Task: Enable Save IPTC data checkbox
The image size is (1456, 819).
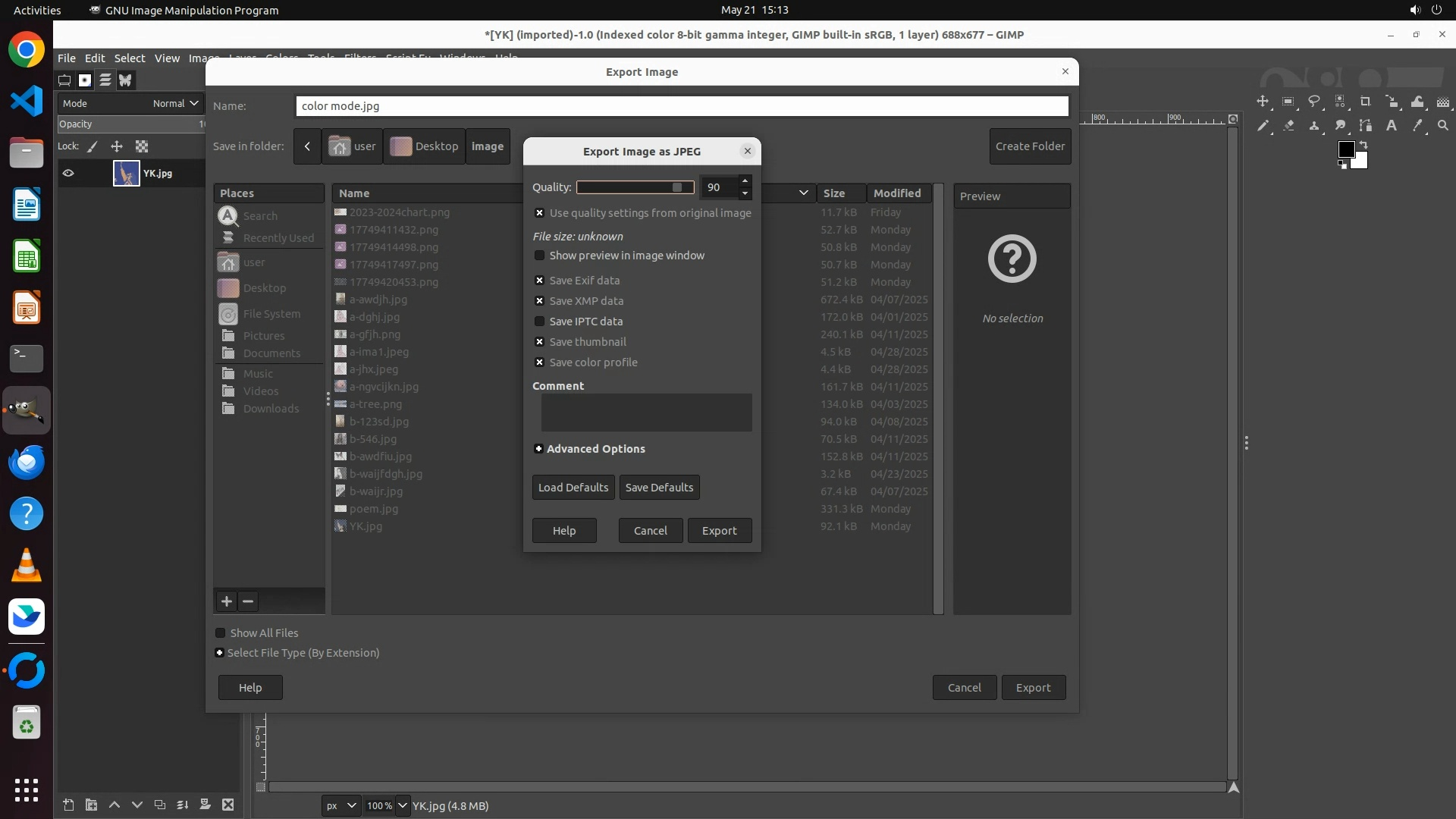Action: [x=540, y=322]
